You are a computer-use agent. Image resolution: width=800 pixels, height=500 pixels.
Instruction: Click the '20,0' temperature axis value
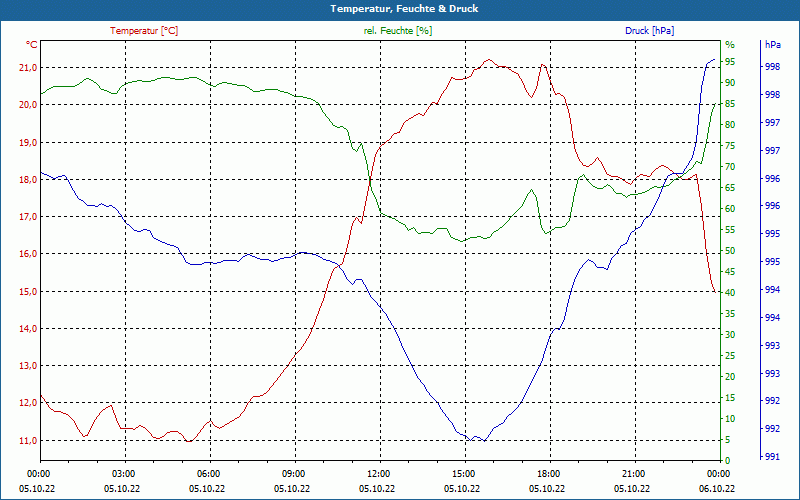(x=28, y=105)
